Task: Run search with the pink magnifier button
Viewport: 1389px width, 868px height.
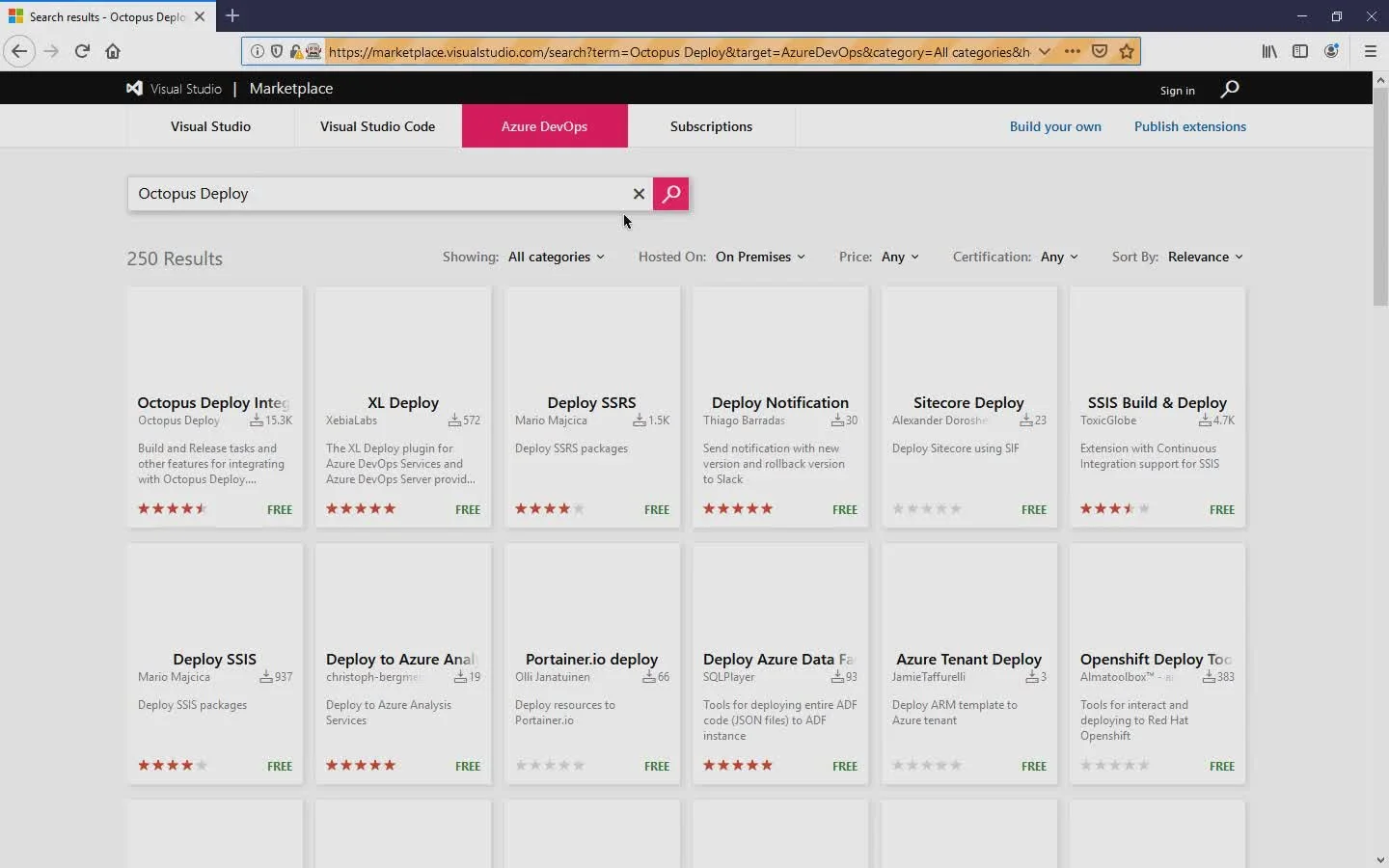Action: [x=670, y=194]
